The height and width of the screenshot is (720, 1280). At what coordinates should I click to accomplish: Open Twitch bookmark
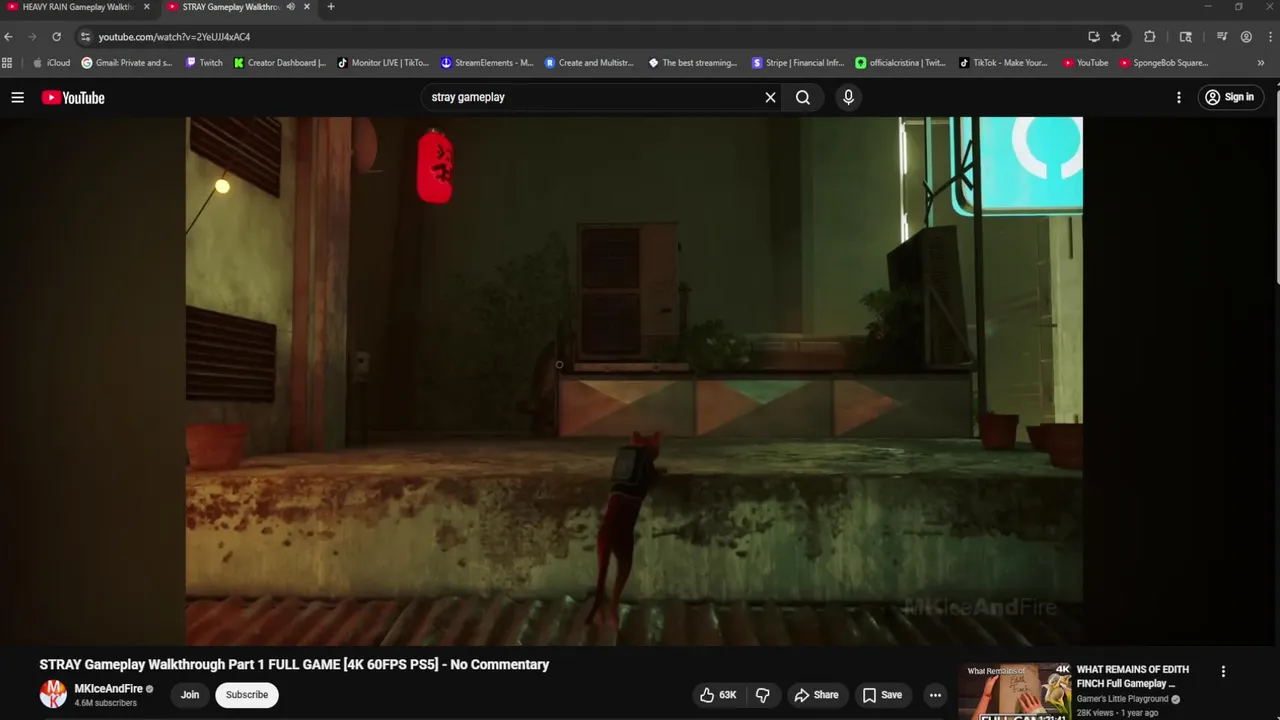click(205, 63)
